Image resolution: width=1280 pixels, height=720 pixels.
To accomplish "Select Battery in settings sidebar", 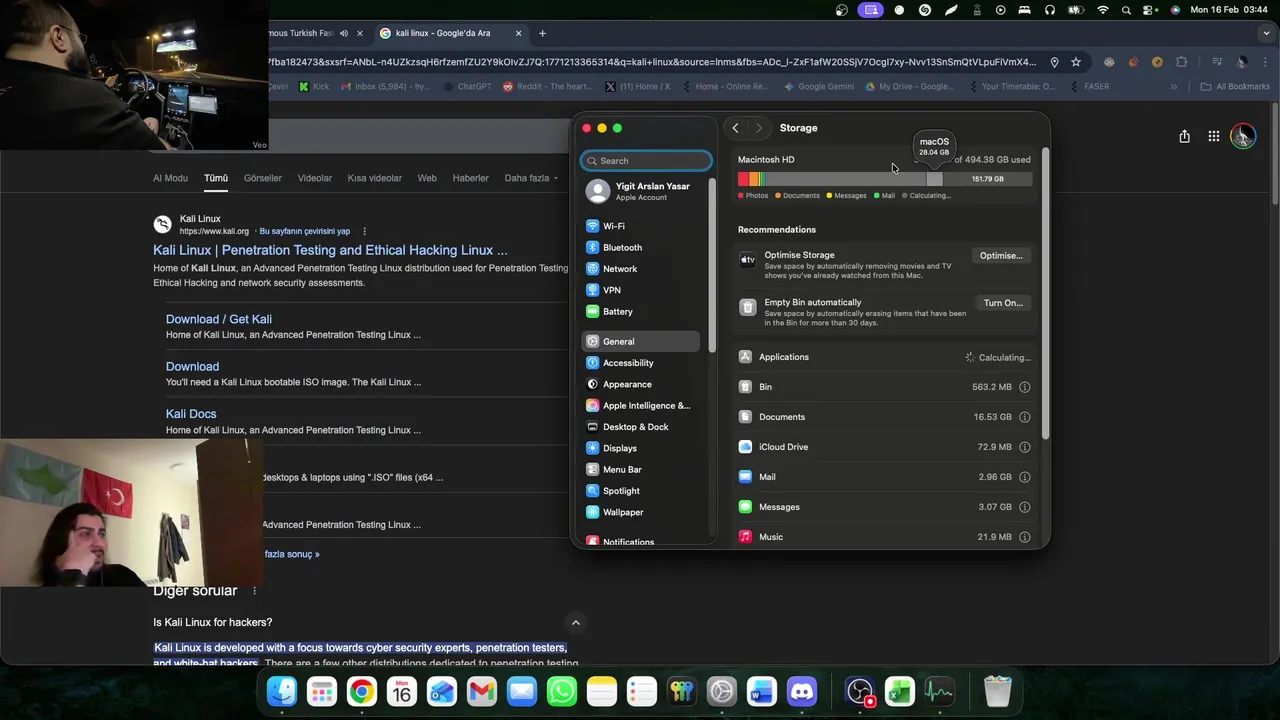I will (640, 311).
